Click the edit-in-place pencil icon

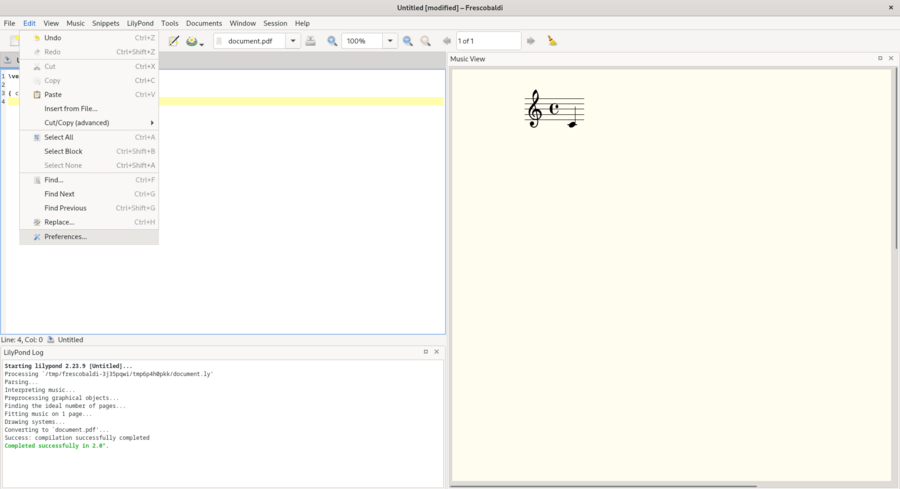[174, 41]
